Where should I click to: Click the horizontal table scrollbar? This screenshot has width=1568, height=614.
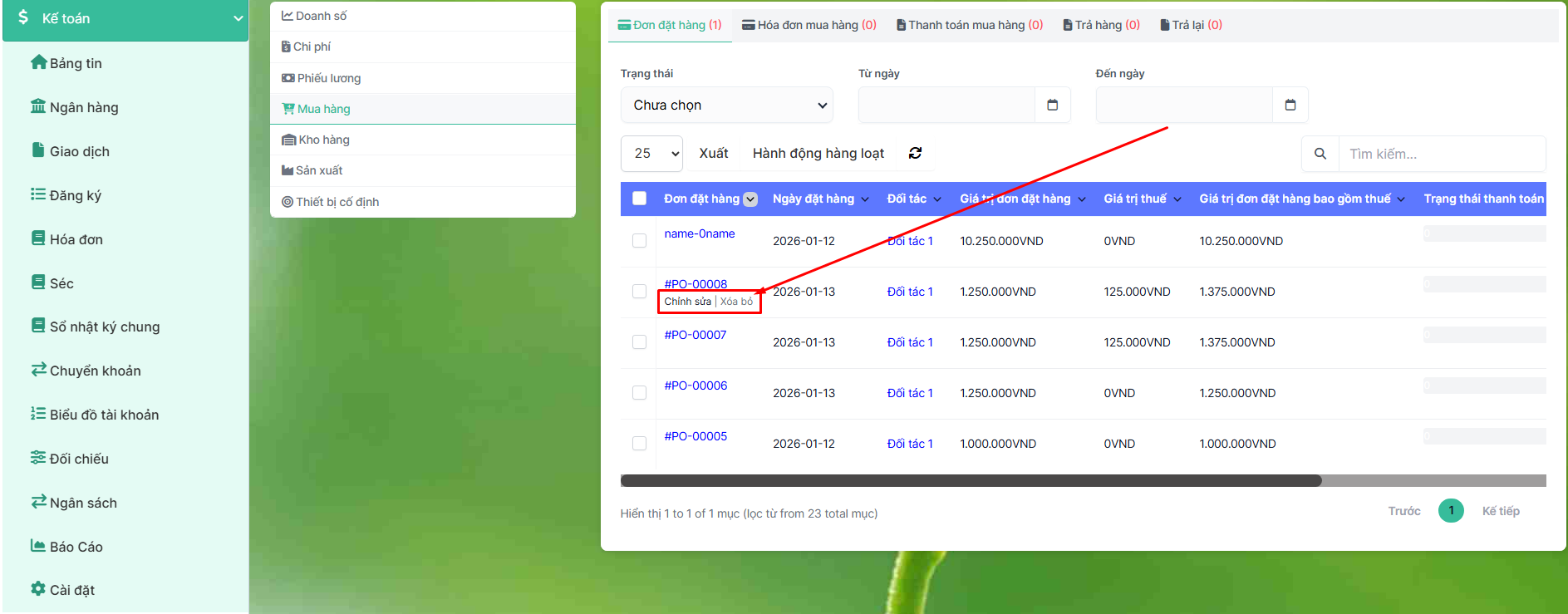click(971, 481)
